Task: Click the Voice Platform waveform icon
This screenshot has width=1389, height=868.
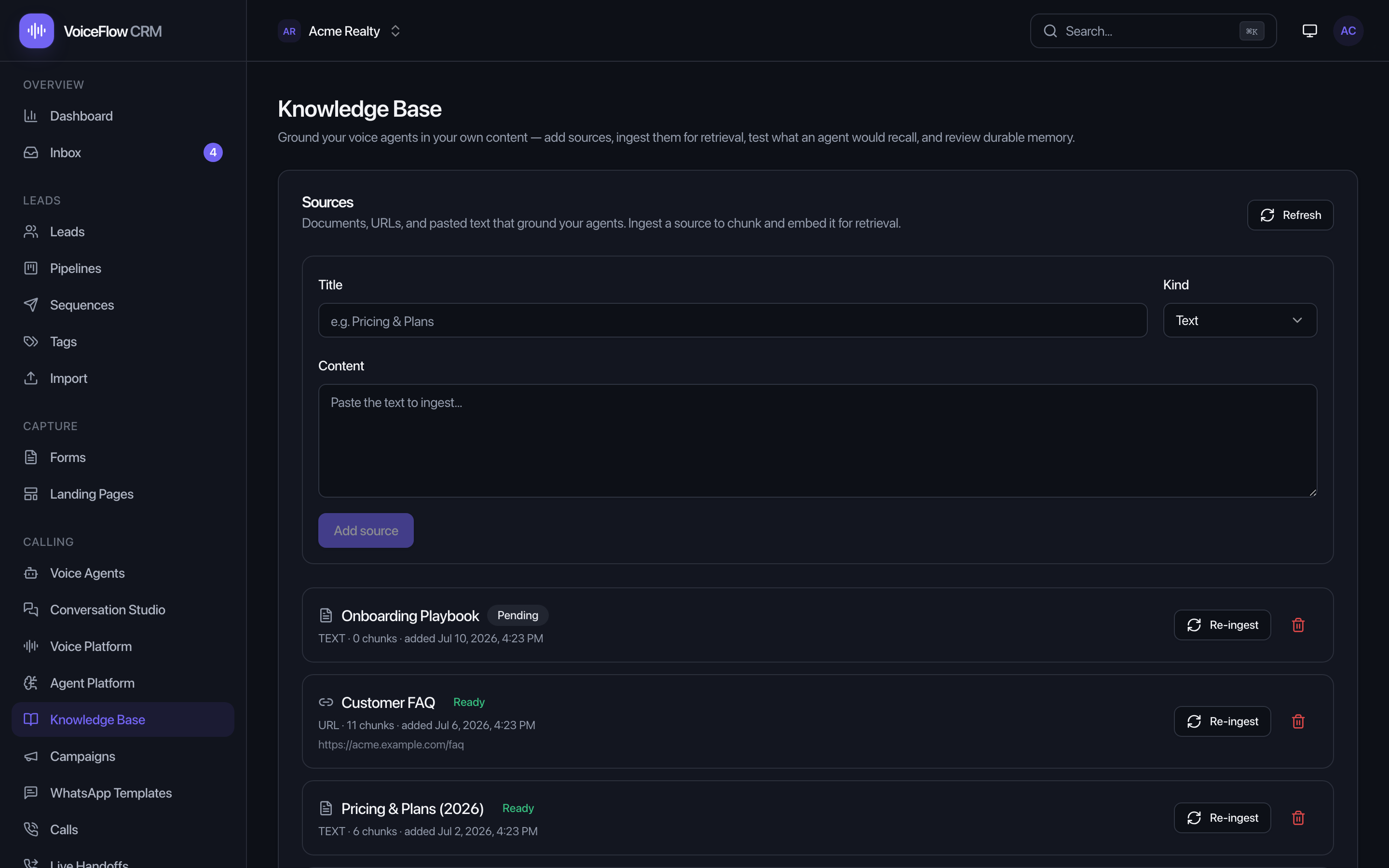Action: point(31,646)
